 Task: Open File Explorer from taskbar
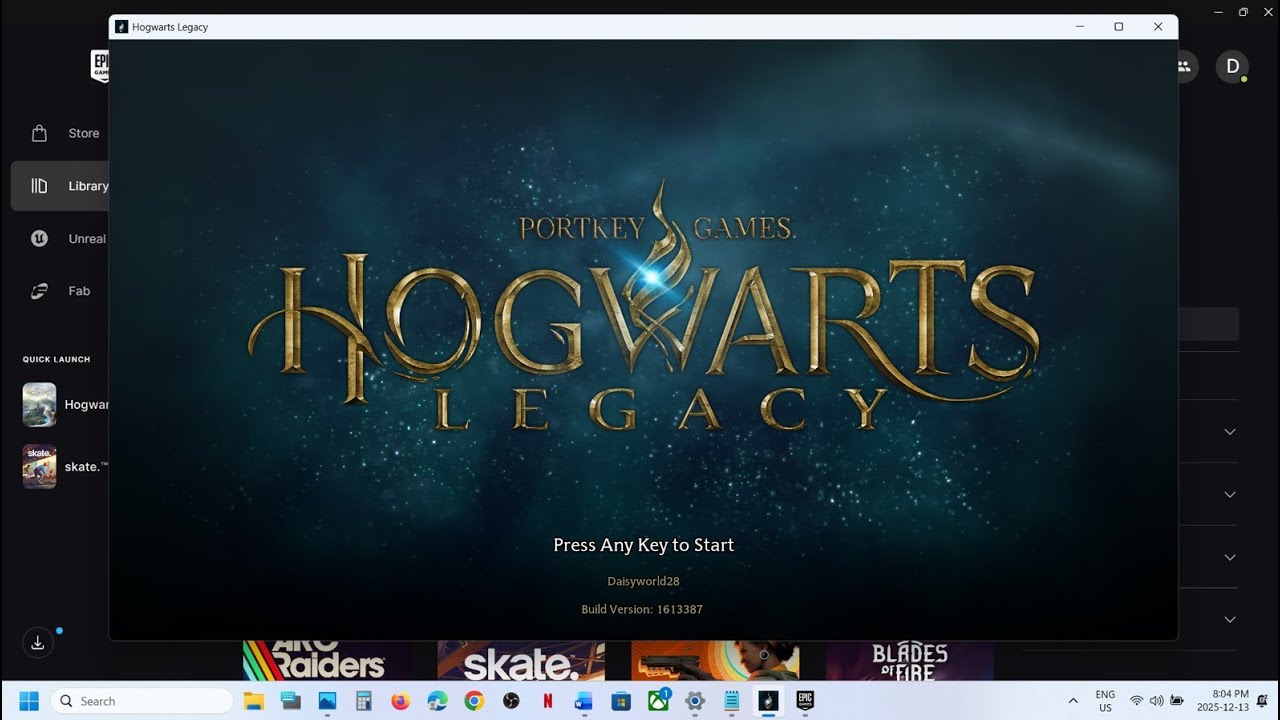[254, 701]
